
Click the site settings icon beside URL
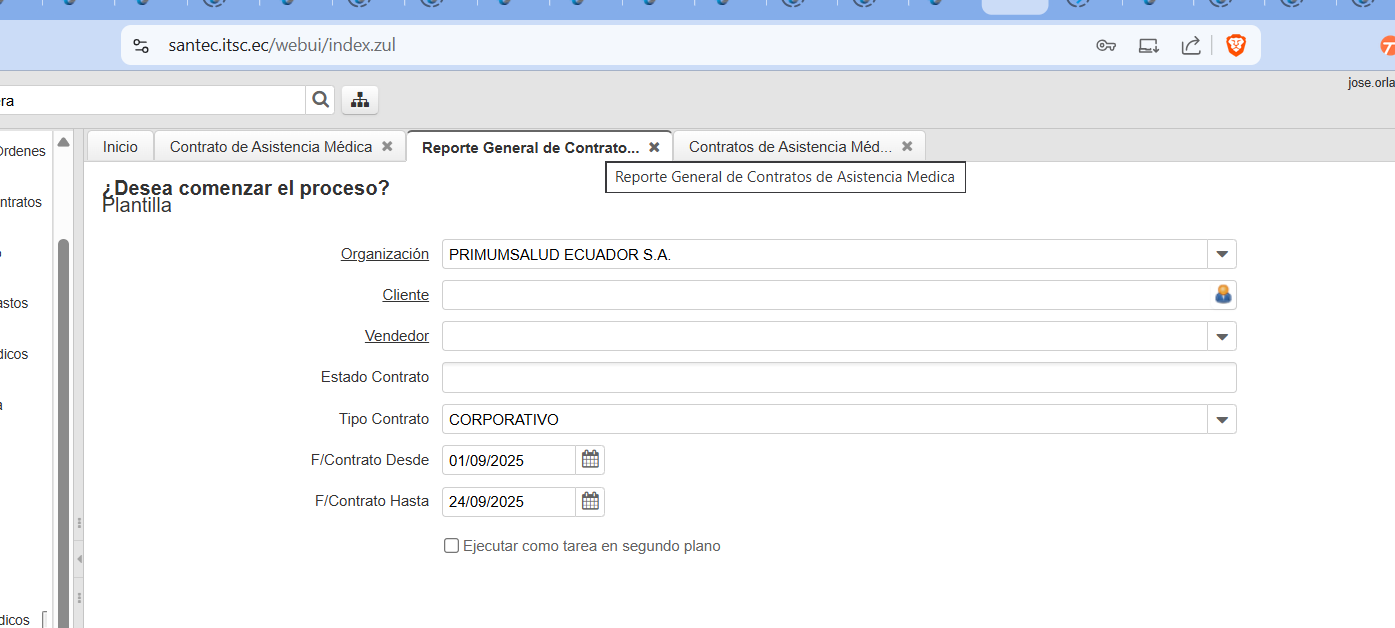tap(141, 45)
